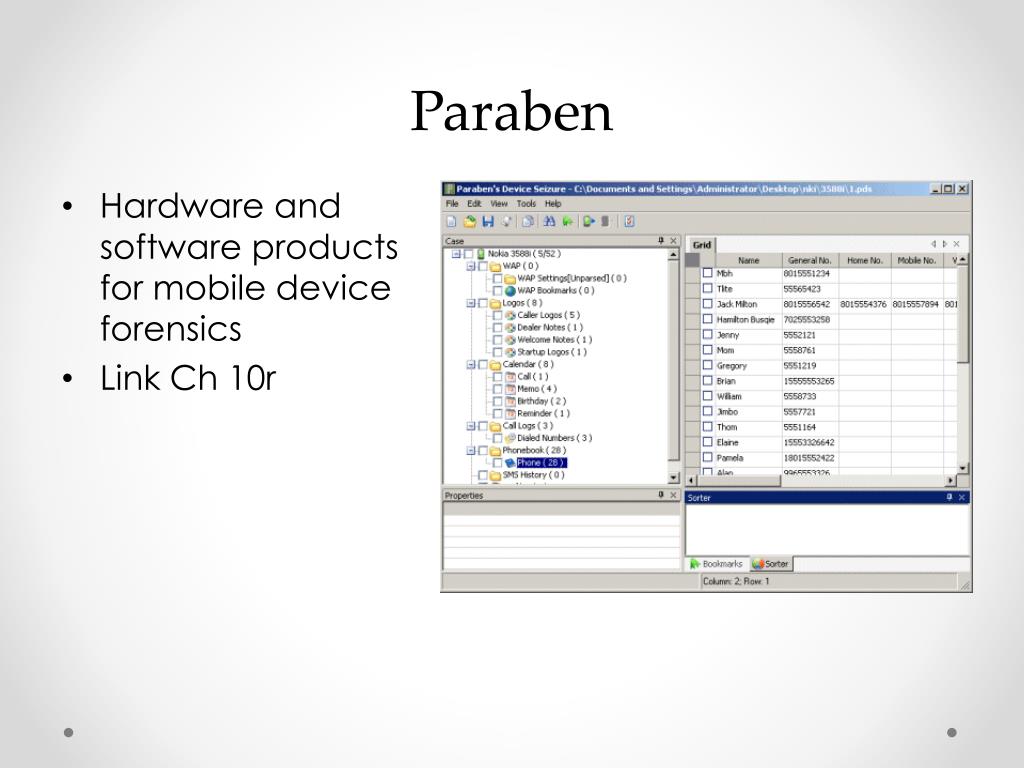Tick the Nokia 3588i checkbox

pyautogui.click(x=468, y=253)
